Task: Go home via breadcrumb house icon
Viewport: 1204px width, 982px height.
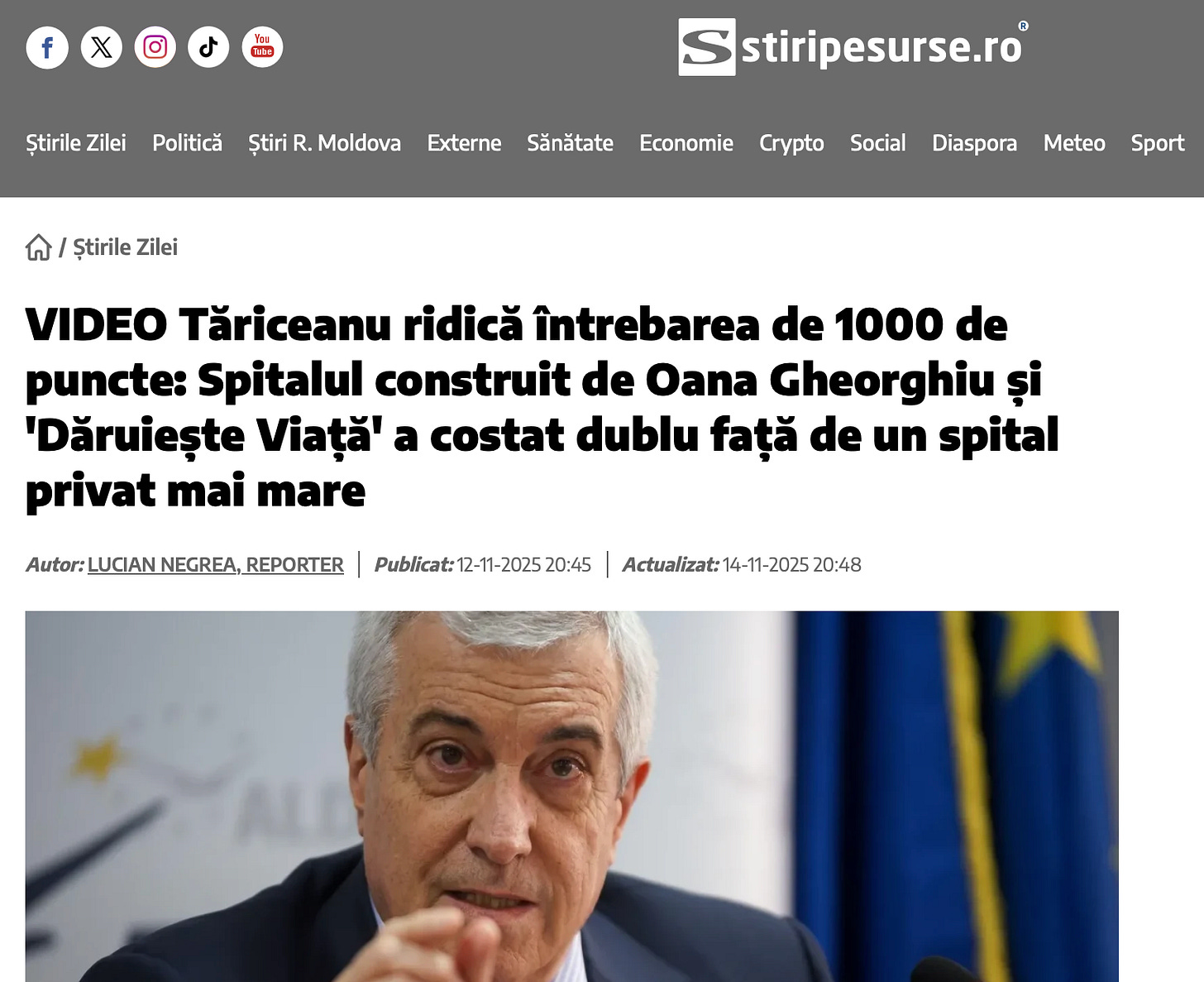Action: [39, 247]
